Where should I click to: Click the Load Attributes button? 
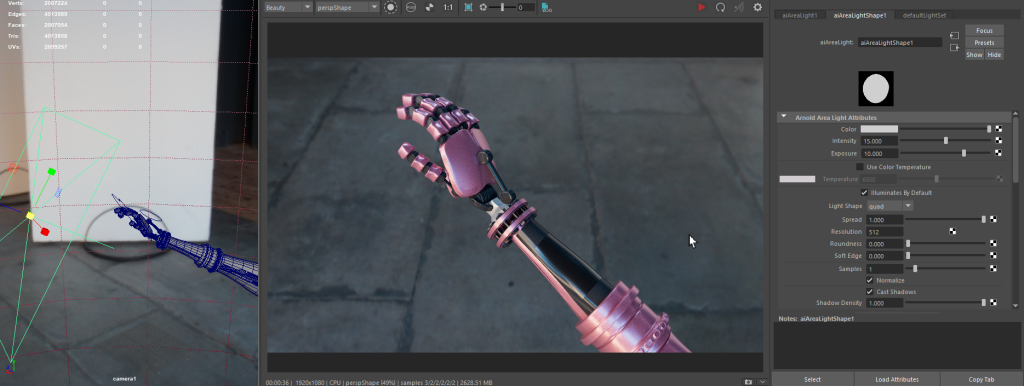(897, 379)
